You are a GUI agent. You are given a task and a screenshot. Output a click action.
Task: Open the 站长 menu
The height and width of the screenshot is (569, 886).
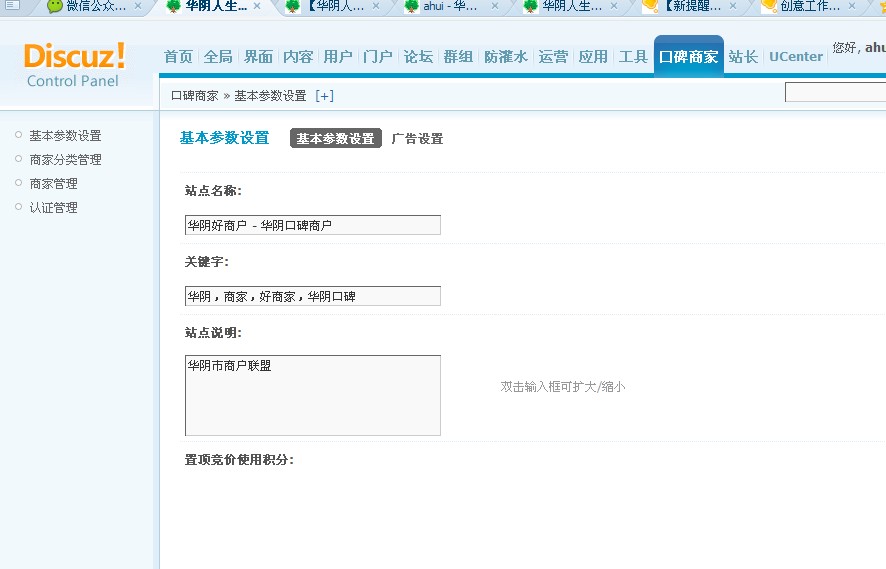coord(743,57)
